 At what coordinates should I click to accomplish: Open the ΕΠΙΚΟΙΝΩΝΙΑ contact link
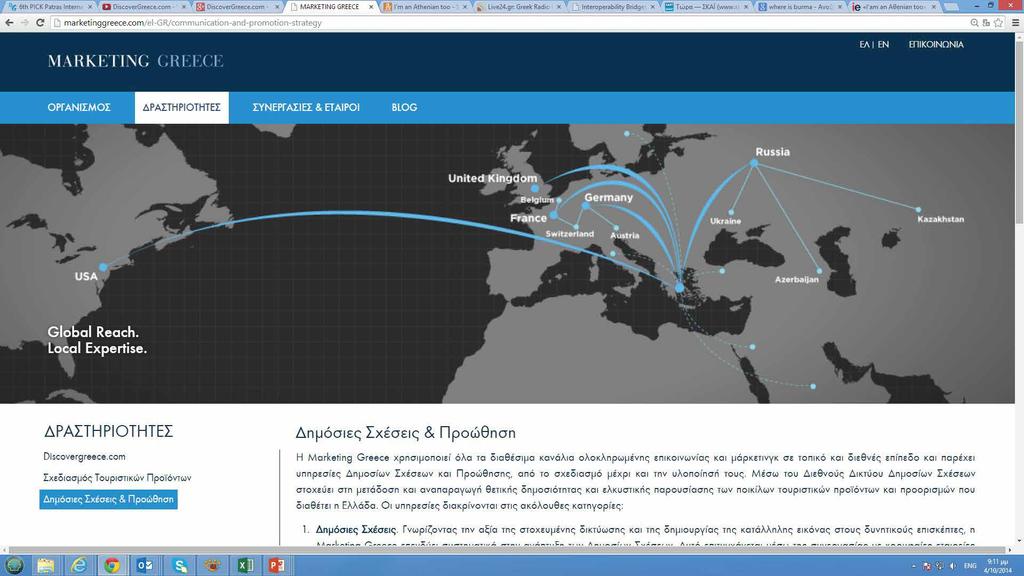tap(936, 44)
